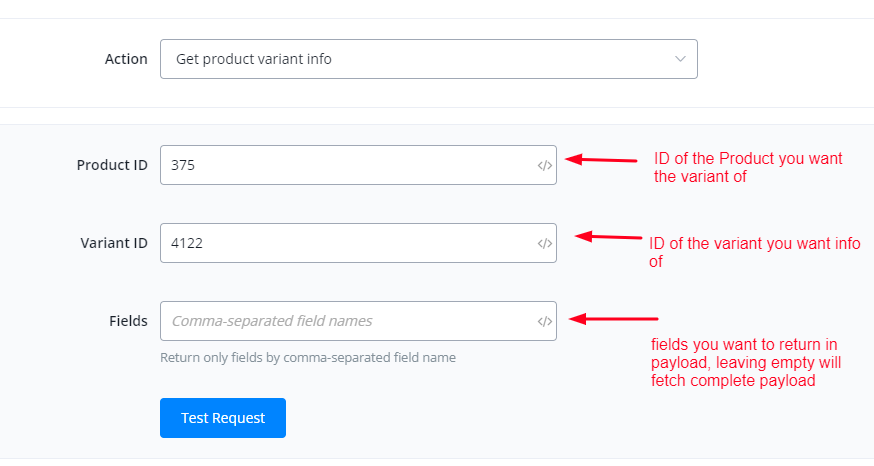Click the red arrow pointing to Product ID
874x466 pixels.
tap(602, 159)
